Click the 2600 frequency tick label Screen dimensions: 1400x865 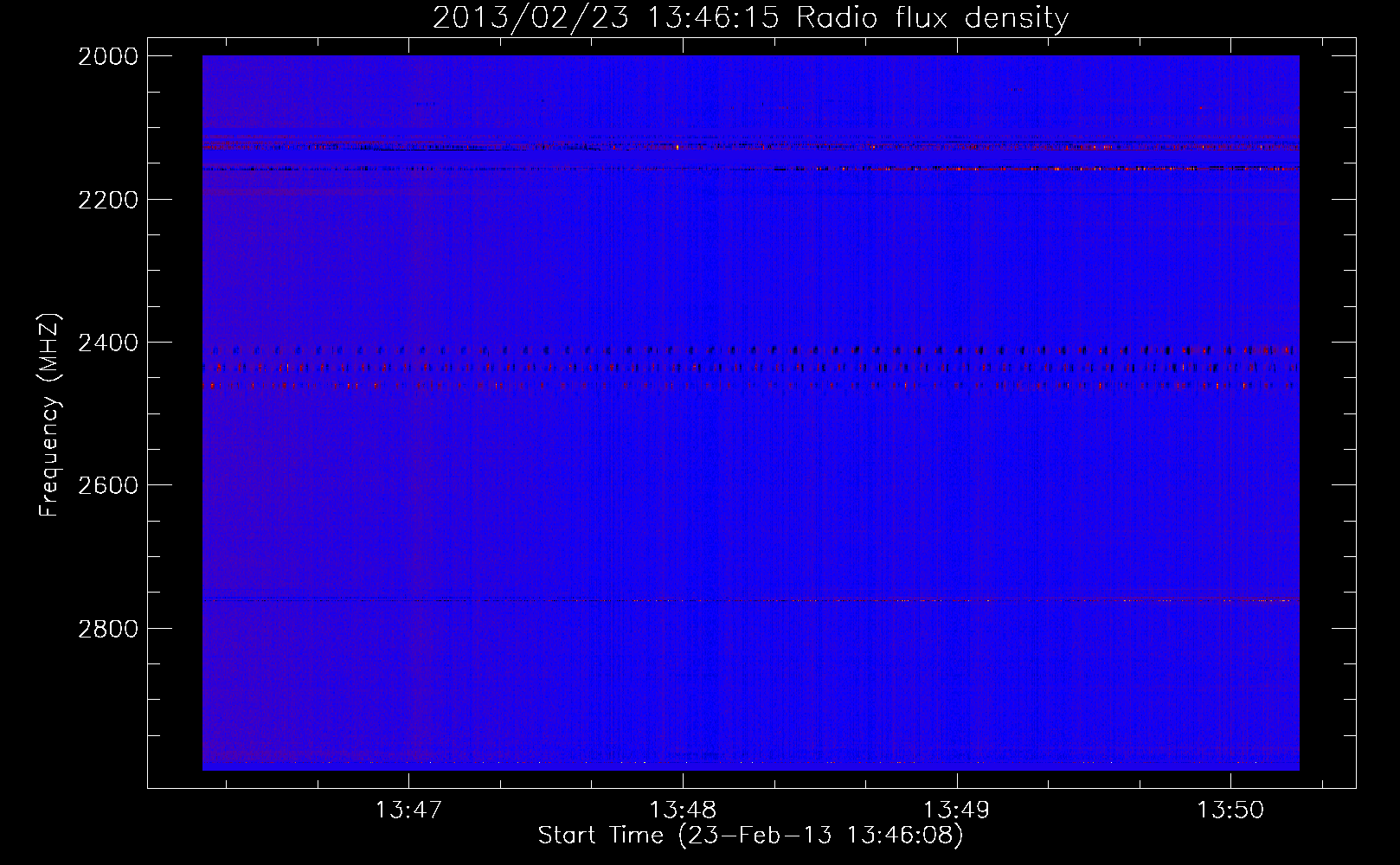(x=108, y=485)
